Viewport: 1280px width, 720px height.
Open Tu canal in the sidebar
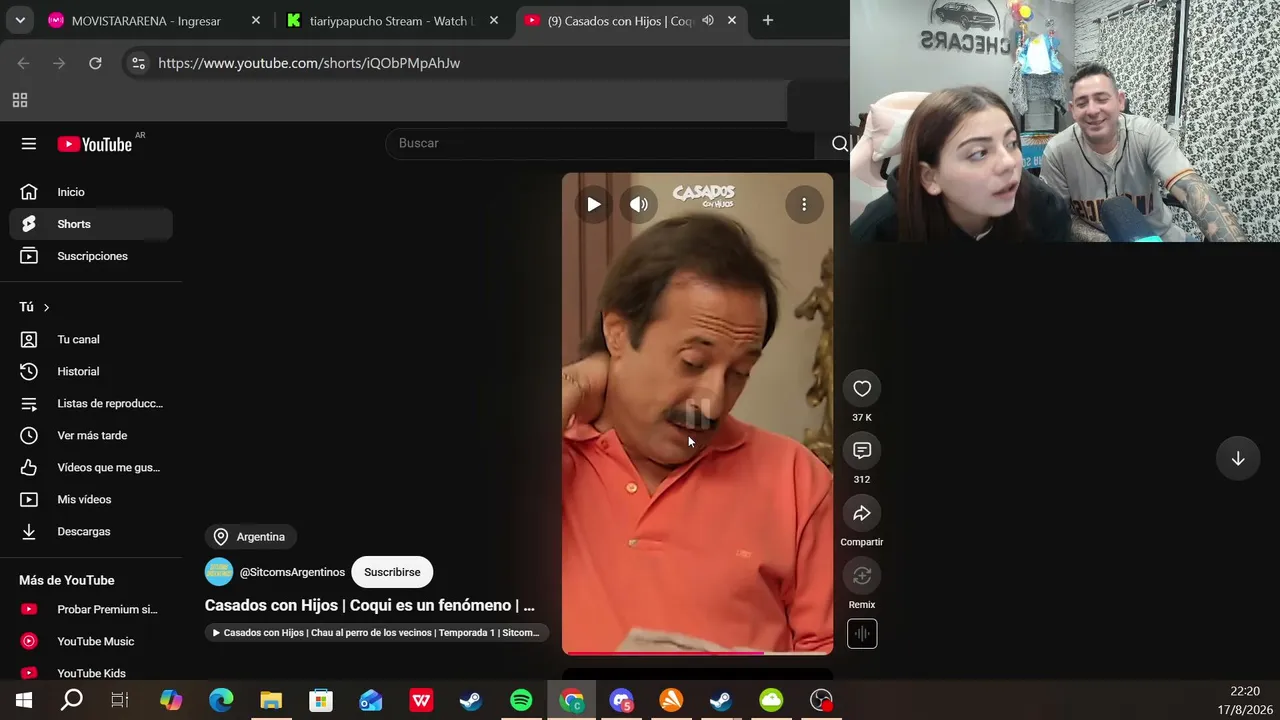point(91,340)
